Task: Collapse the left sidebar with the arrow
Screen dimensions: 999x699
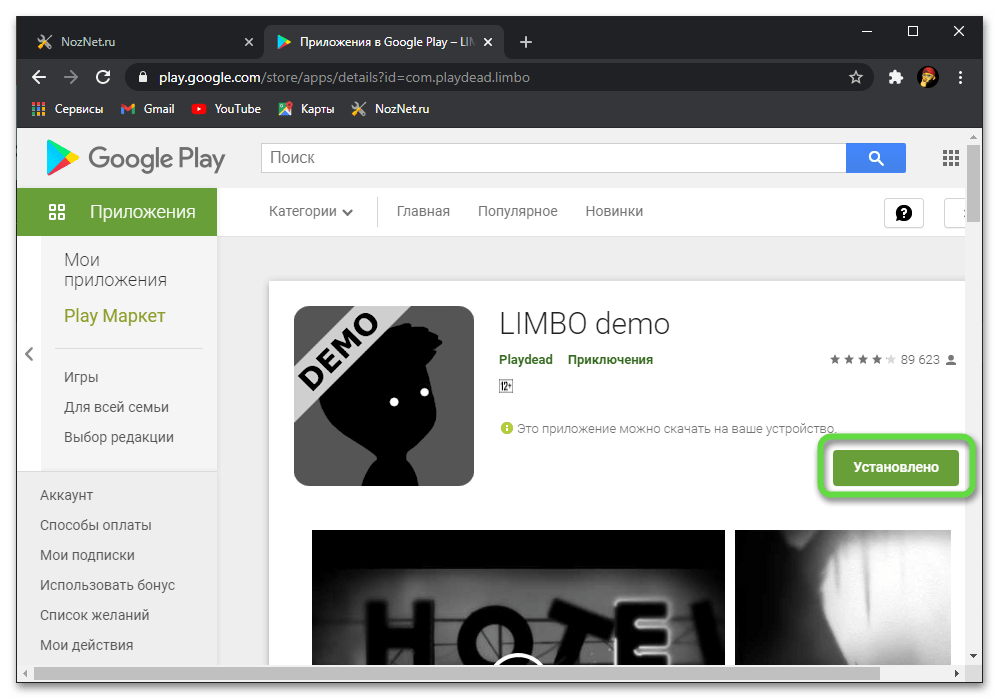Action: (29, 354)
